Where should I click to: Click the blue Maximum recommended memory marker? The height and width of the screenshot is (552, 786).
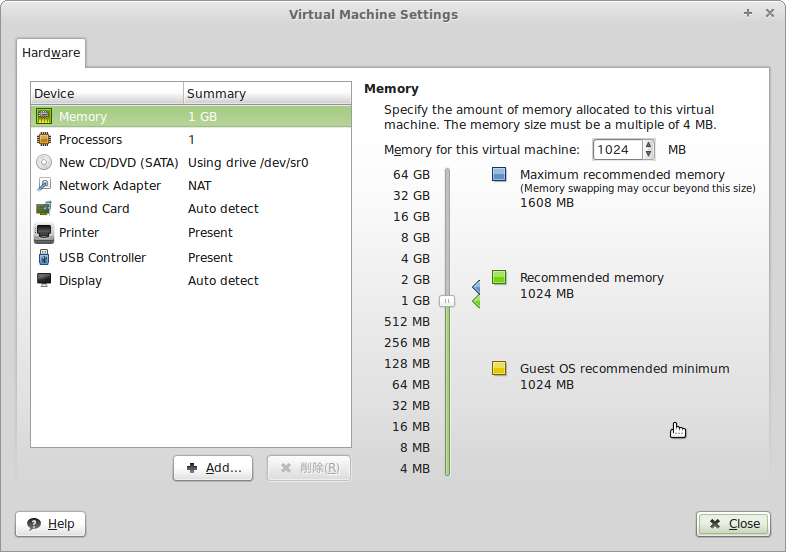[x=499, y=175]
